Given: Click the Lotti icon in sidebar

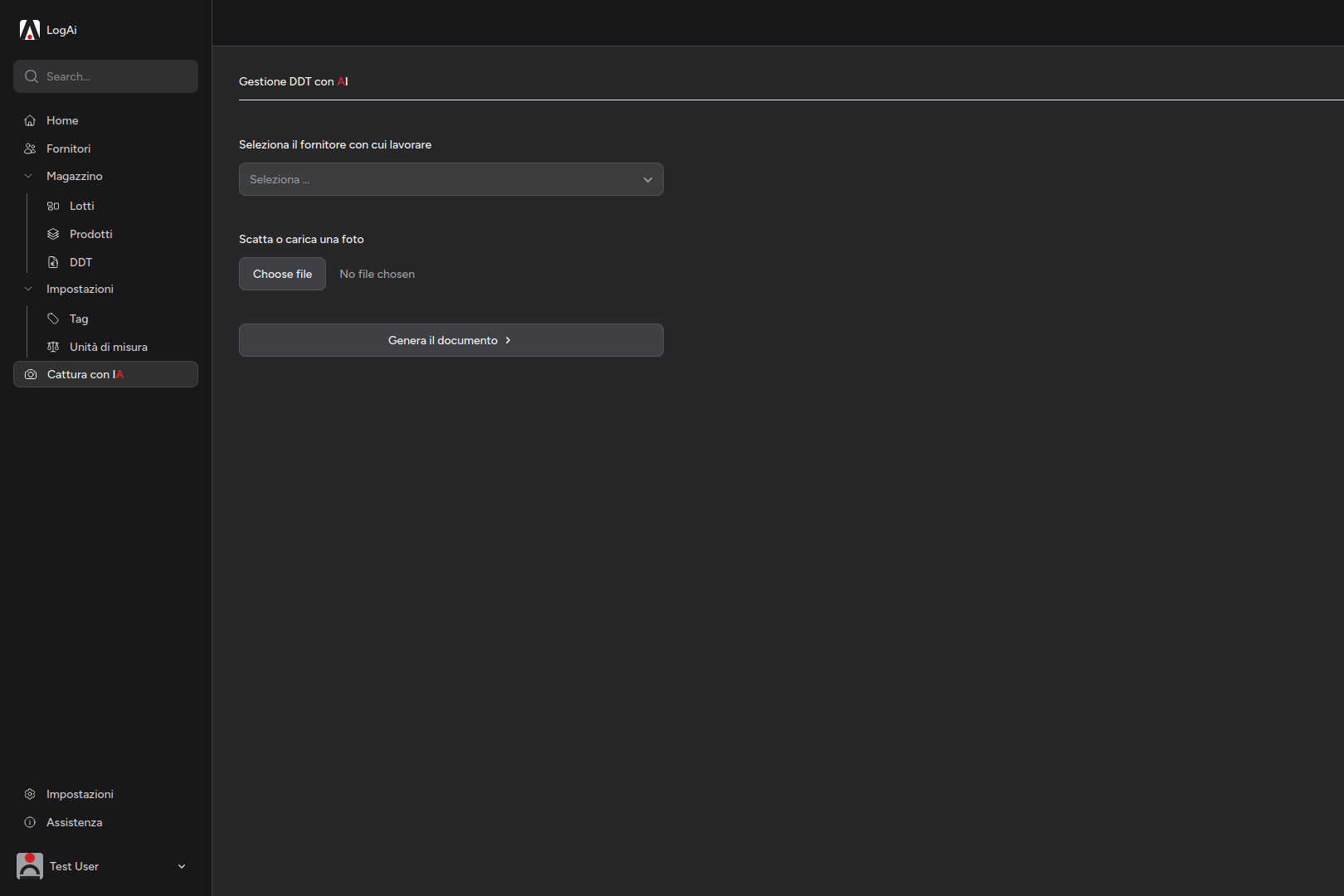Looking at the screenshot, I should [x=53, y=206].
